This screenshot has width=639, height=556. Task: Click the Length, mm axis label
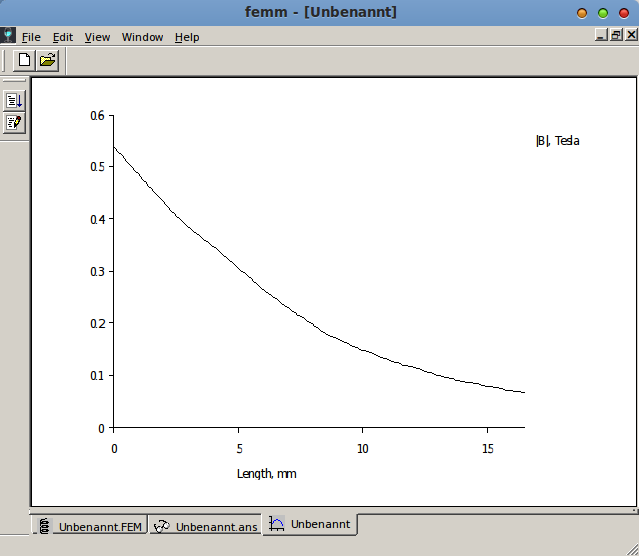tap(267, 474)
